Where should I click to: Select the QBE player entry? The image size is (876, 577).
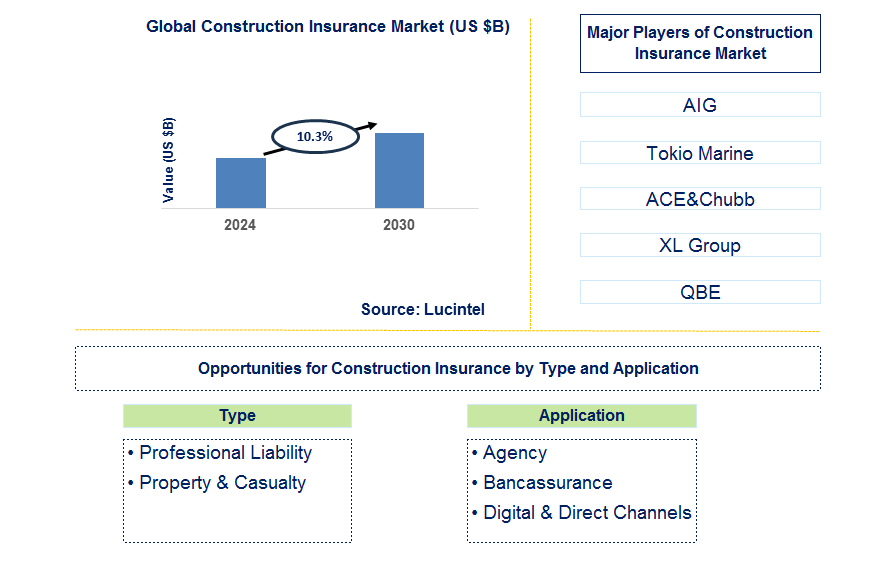[x=699, y=291]
